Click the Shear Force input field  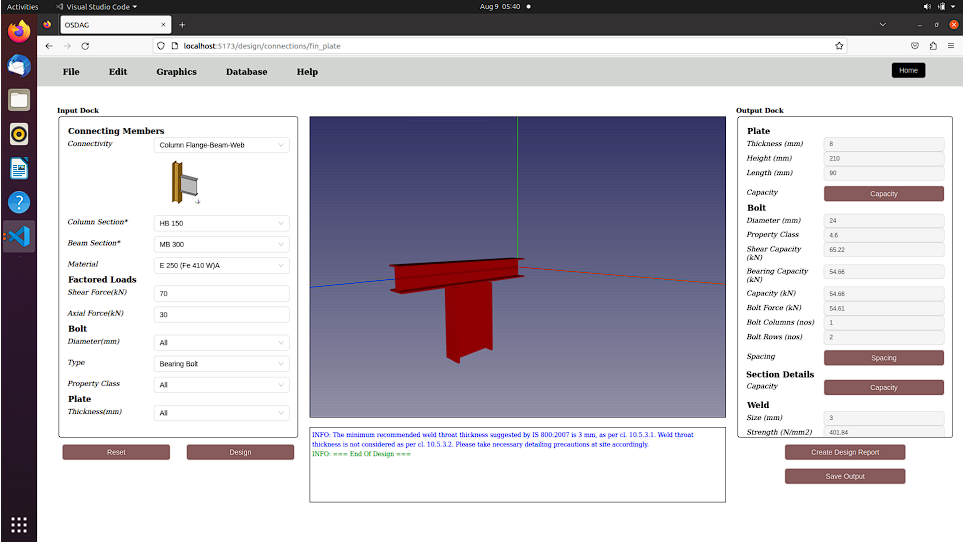coord(221,293)
